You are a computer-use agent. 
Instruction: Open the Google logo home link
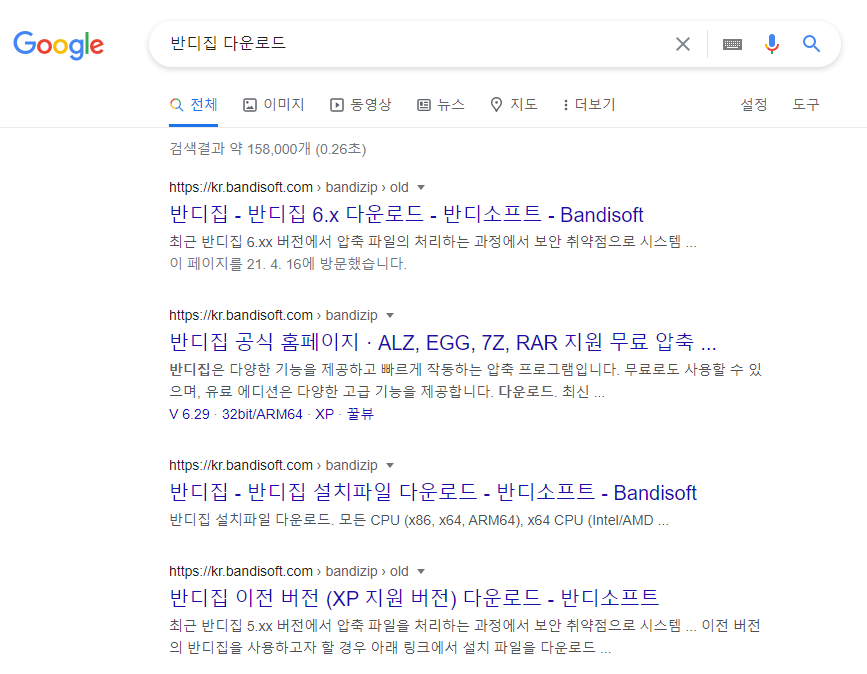pyautogui.click(x=59, y=45)
